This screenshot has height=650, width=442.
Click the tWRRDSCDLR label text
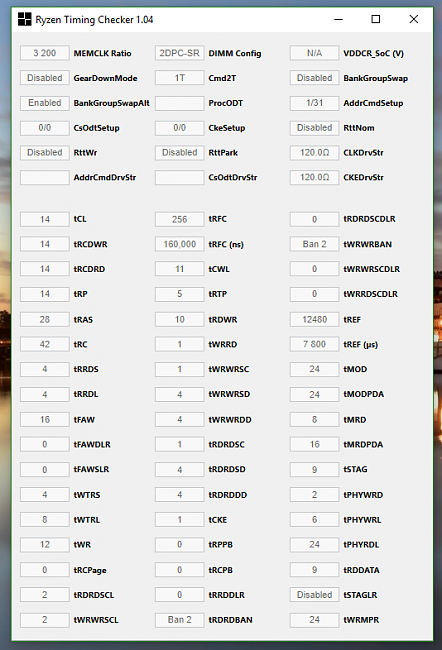371,294
